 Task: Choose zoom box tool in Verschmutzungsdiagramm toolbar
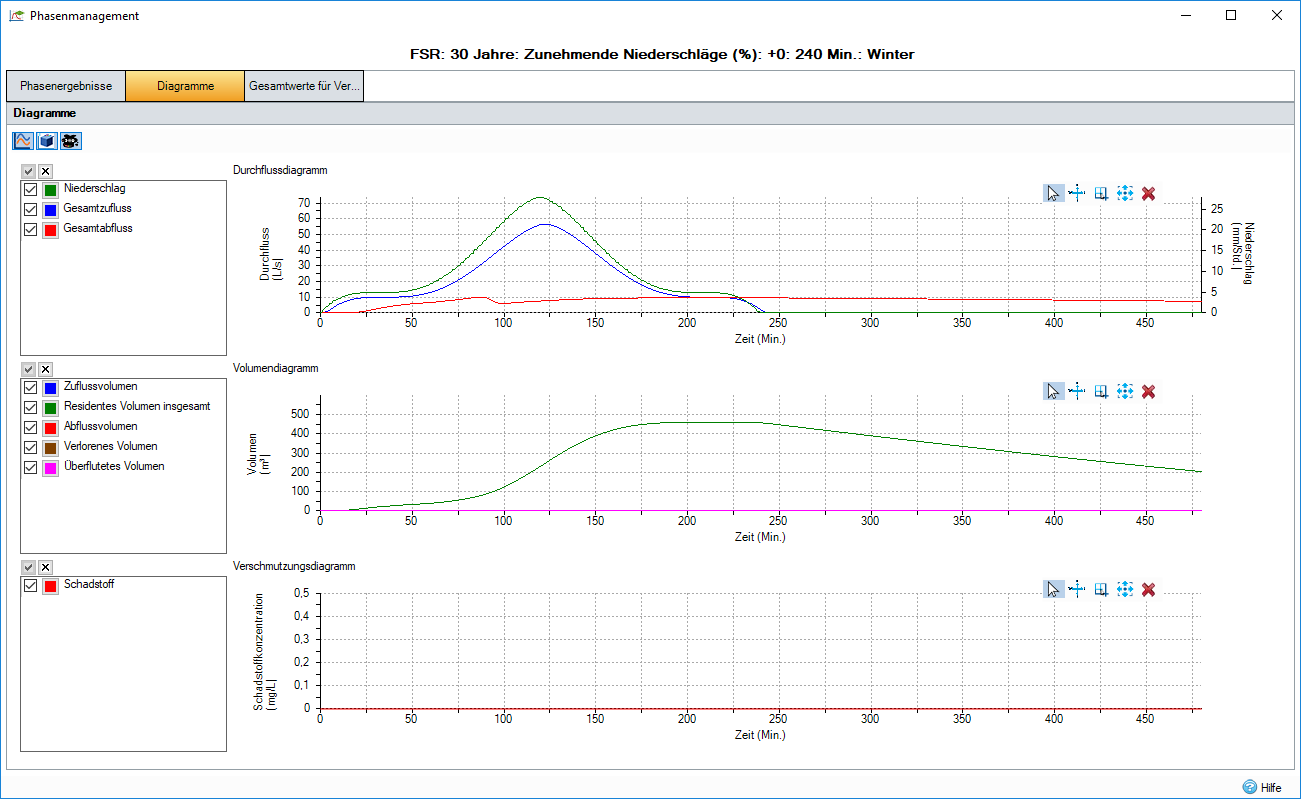[x=1101, y=589]
